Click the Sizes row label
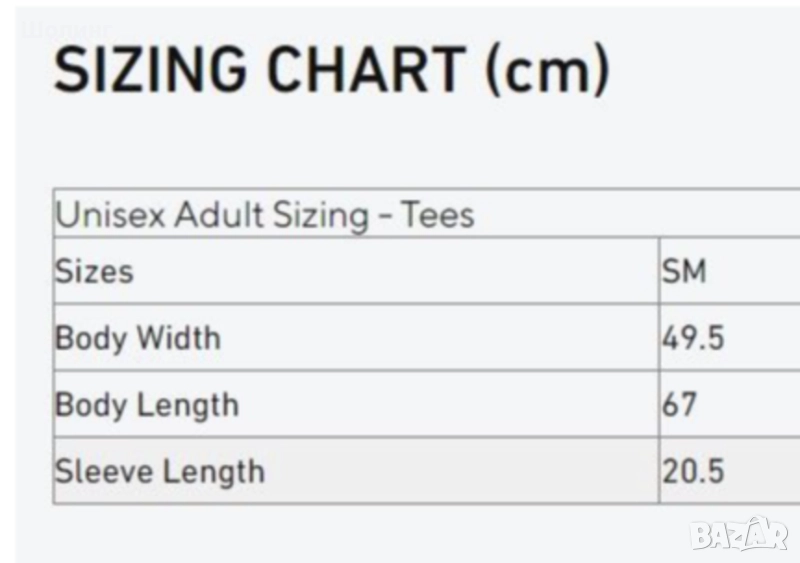This screenshot has height=563, width=800. (93, 271)
